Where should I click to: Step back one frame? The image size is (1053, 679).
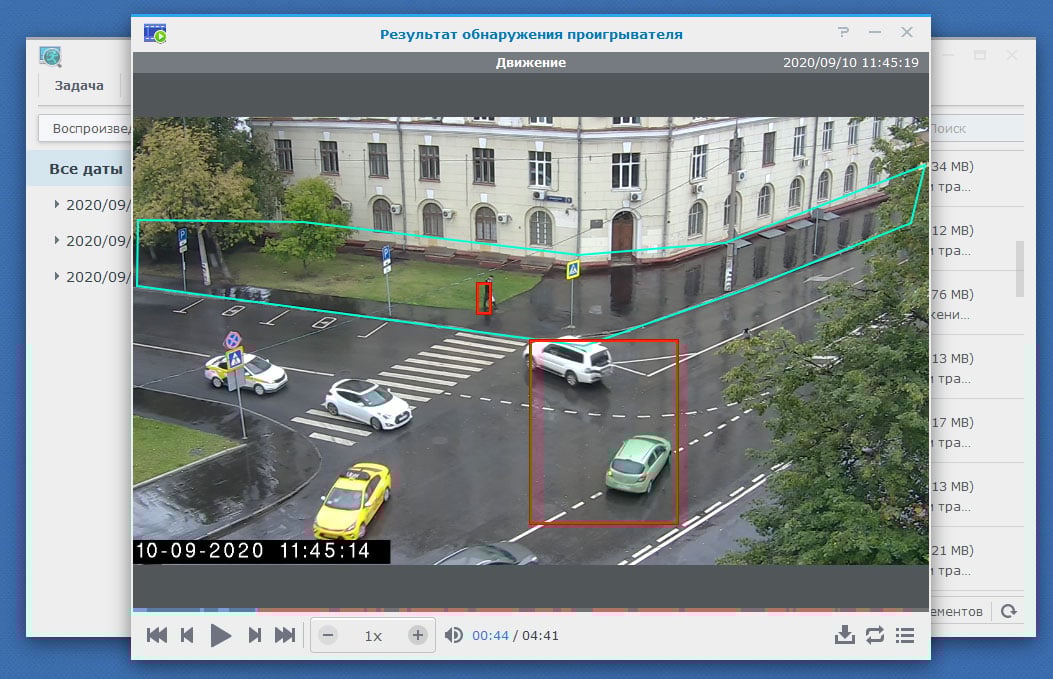coord(187,635)
